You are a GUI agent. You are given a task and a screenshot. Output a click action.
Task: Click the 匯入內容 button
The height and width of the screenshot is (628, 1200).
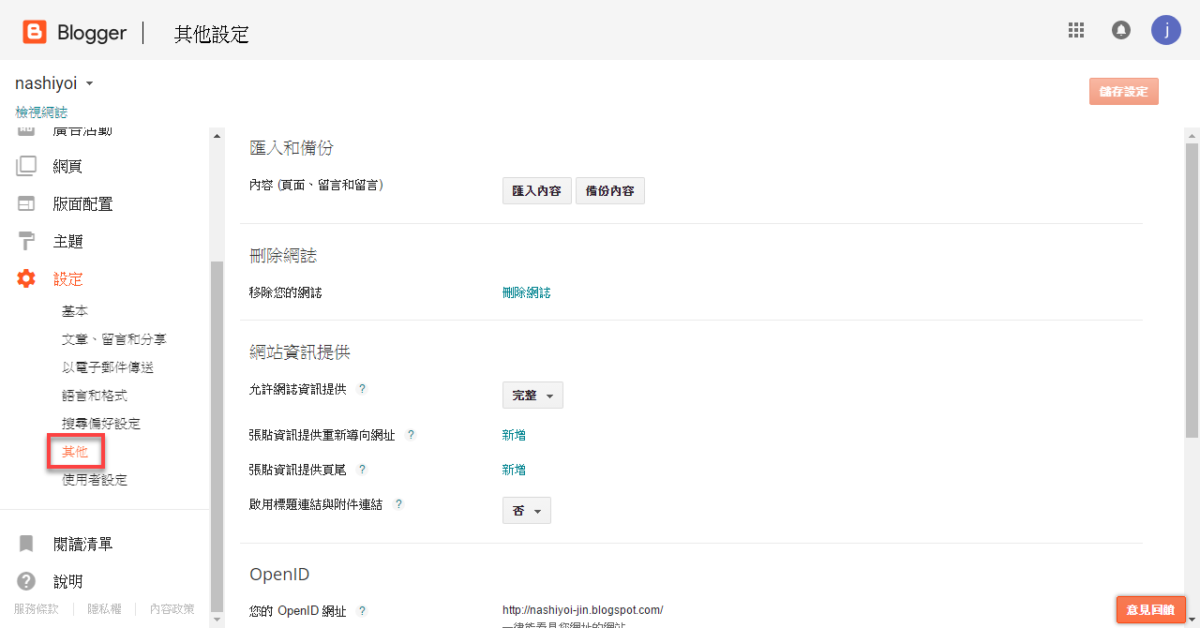[x=536, y=191]
